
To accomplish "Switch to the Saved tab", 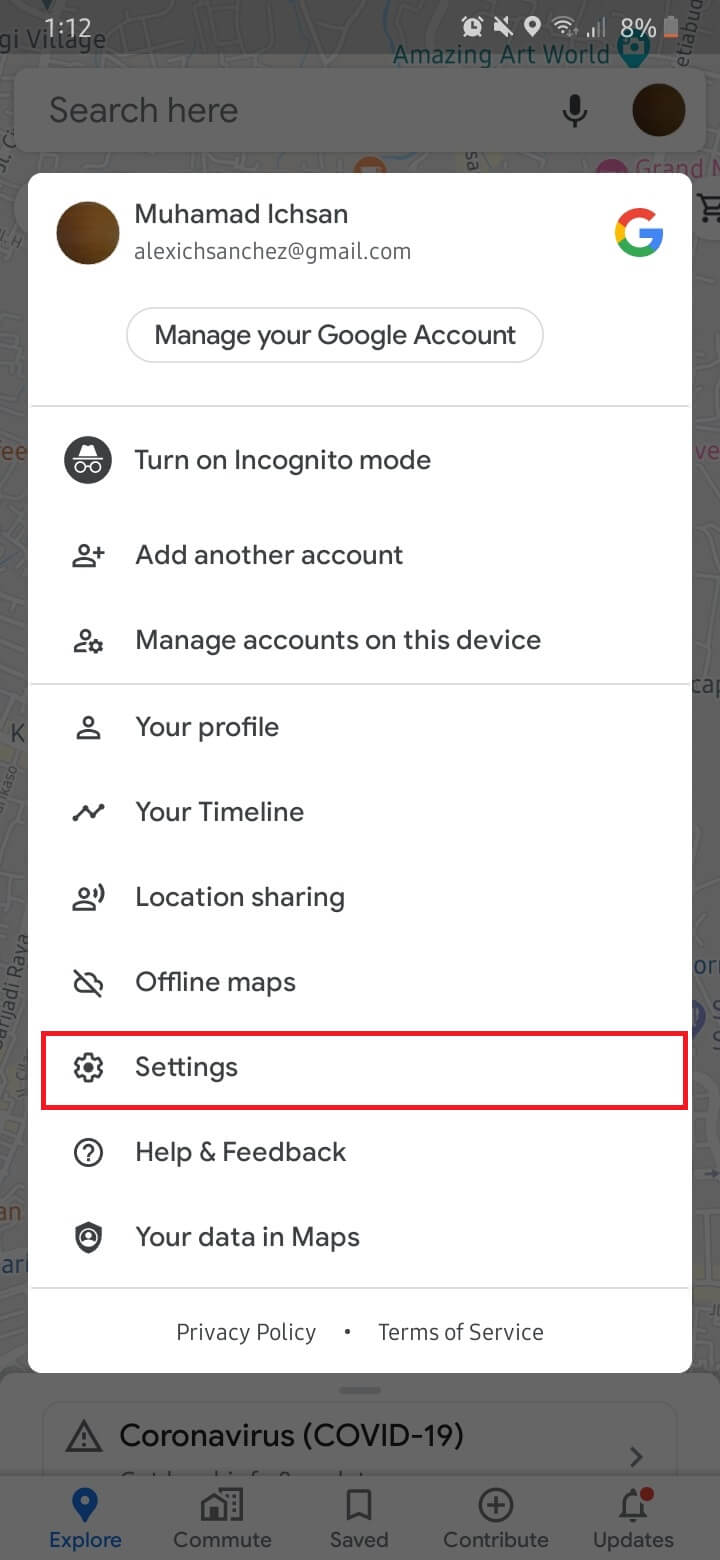I will pos(359,1517).
